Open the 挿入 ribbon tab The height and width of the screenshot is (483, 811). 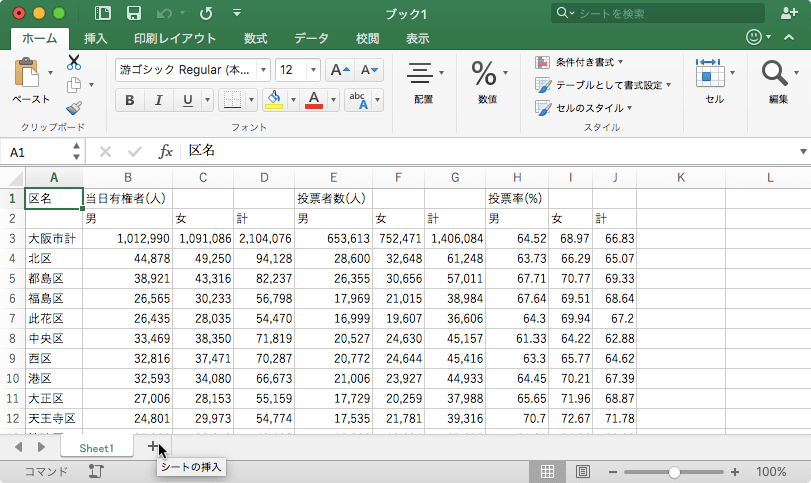[x=96, y=38]
